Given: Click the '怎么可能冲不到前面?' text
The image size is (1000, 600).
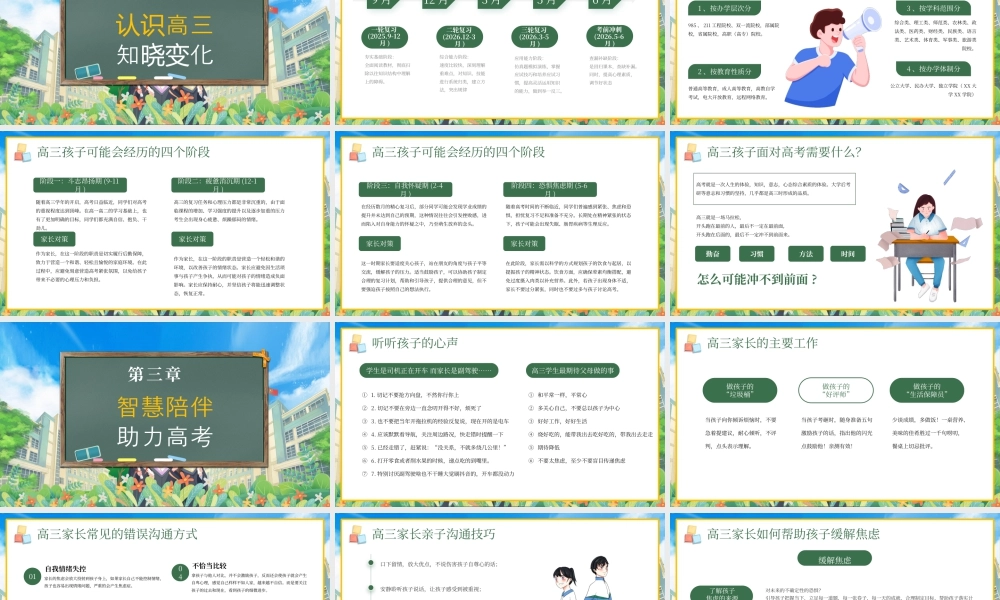Looking at the screenshot, I should [x=757, y=279].
